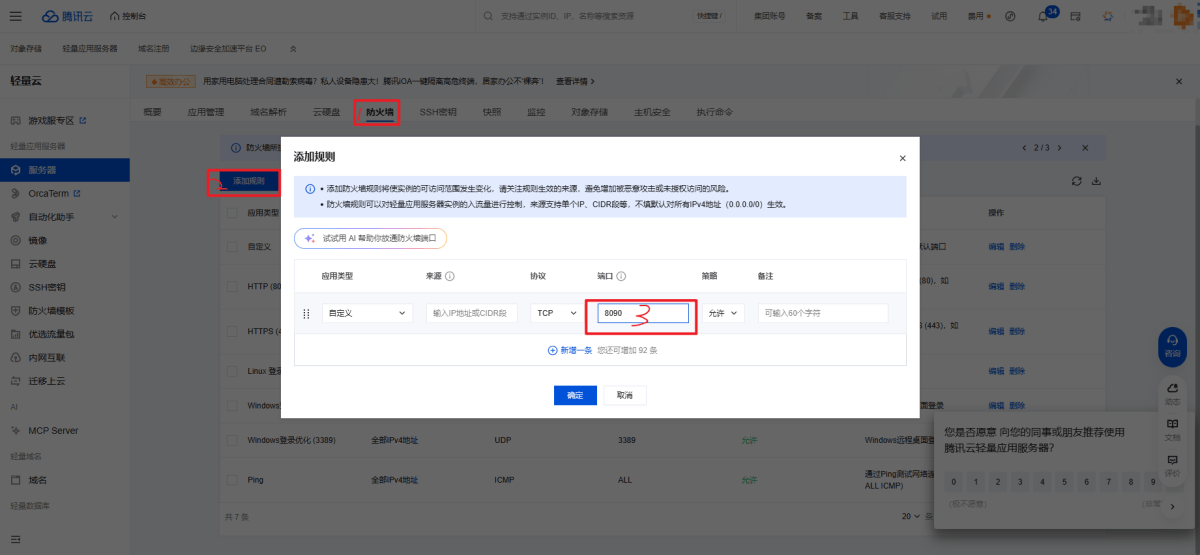Open the hamburger navigation menu

[16, 16]
